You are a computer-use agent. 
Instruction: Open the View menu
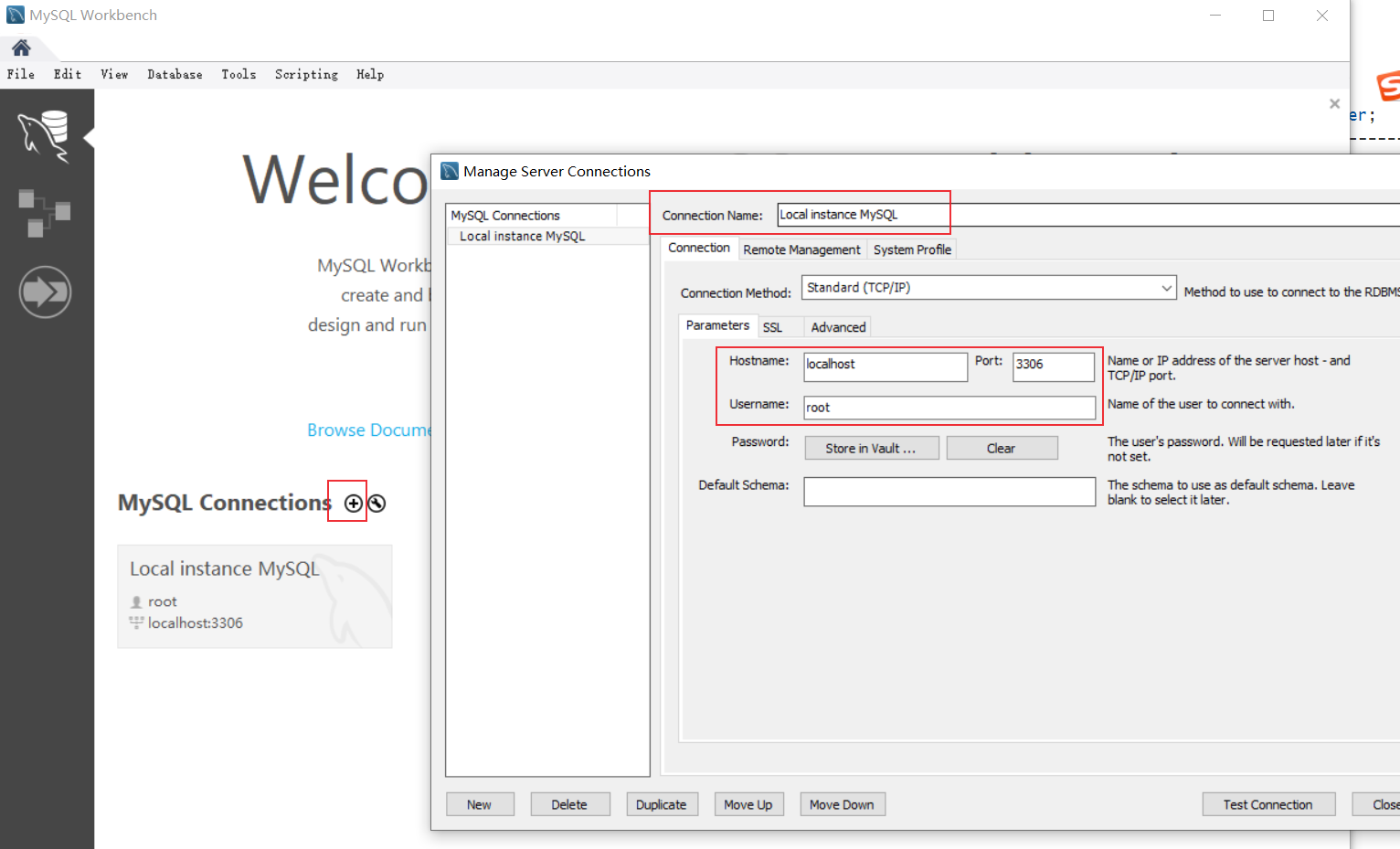(114, 75)
